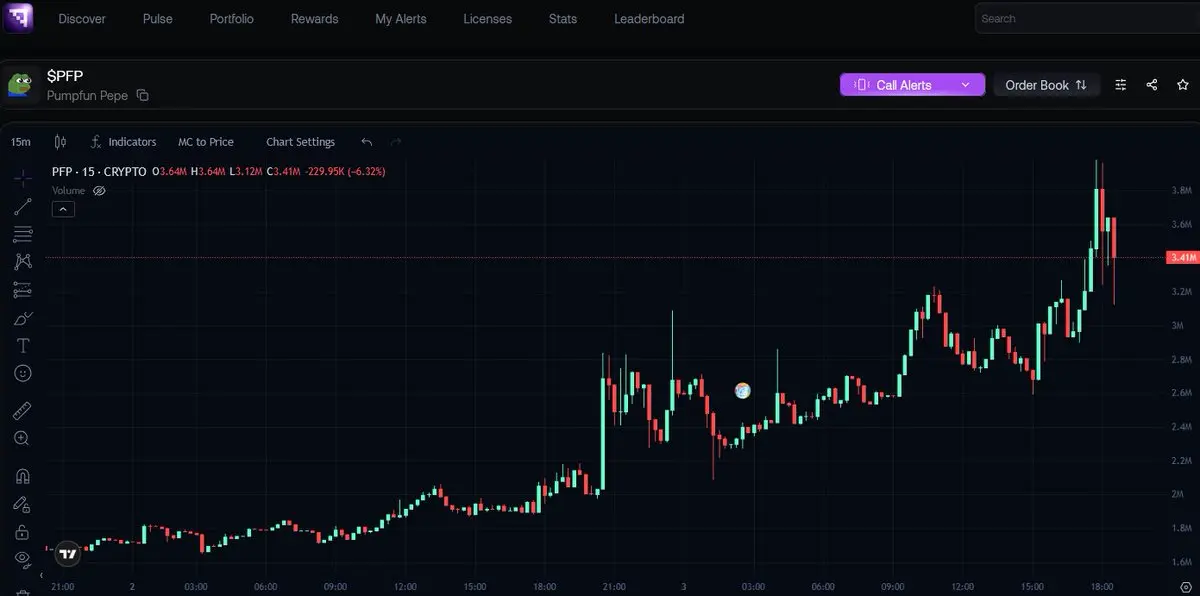Image resolution: width=1200 pixels, height=596 pixels.
Task: Click the purple app logo icon
Action: click(18, 18)
